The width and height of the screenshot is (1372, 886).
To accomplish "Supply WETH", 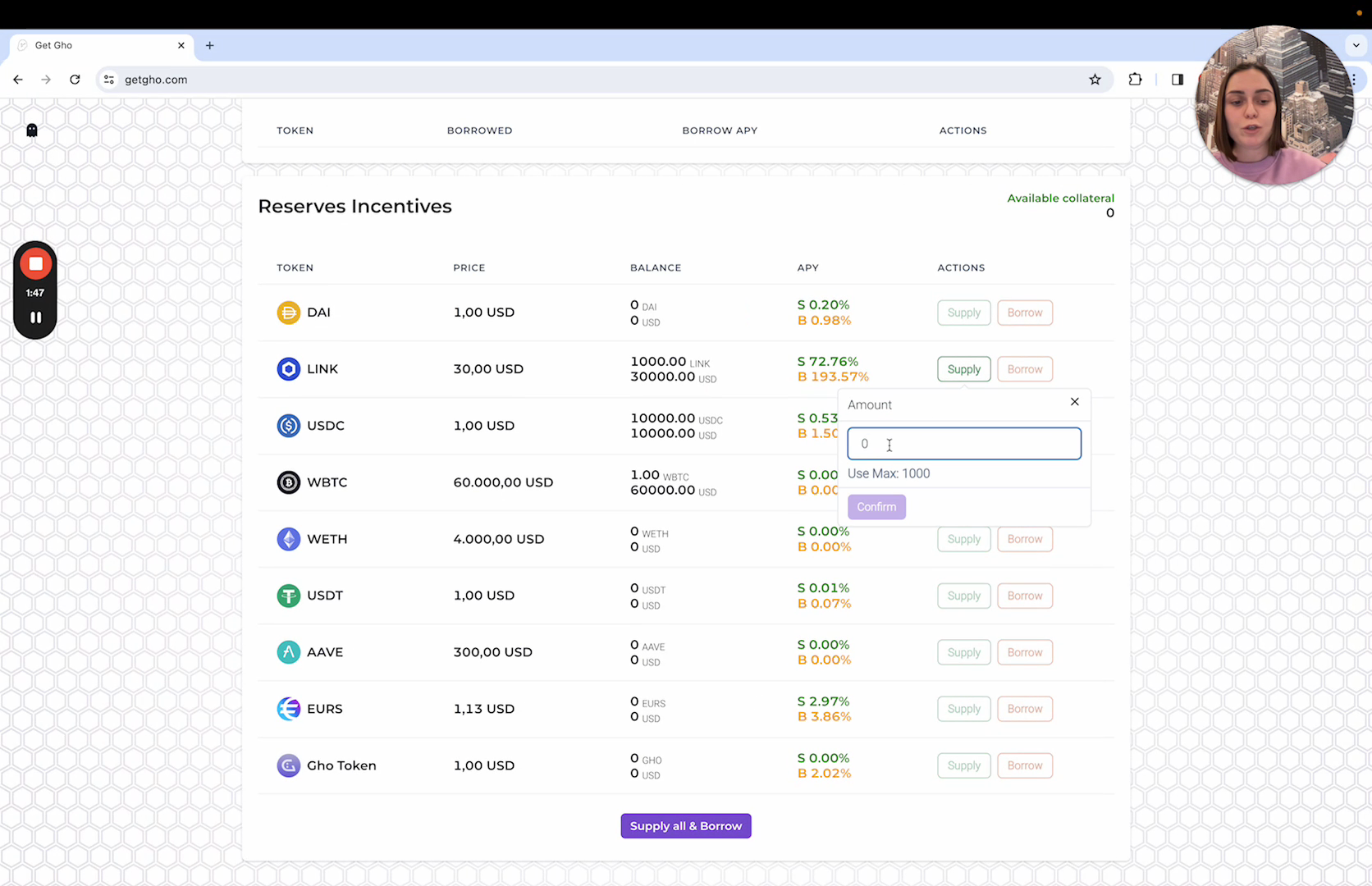I will click(964, 539).
